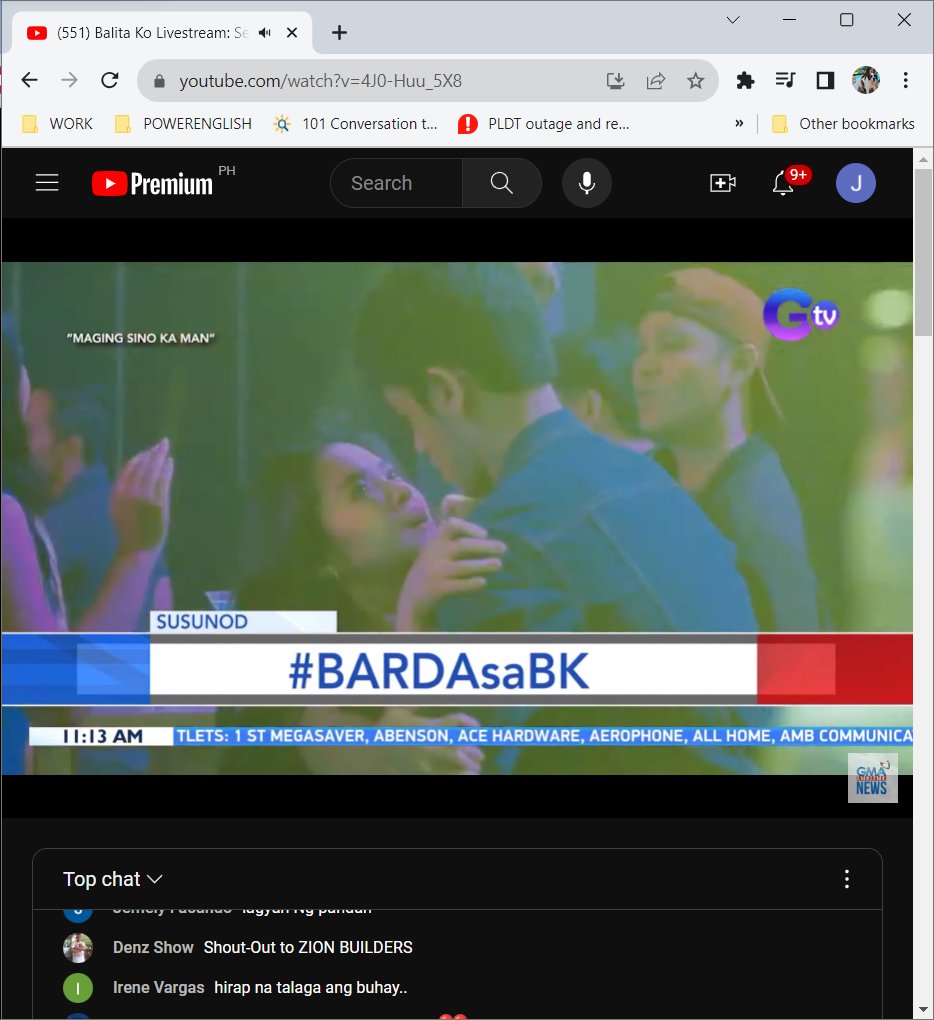Click Irene Vargas chat avatar
This screenshot has height=1020, width=934.
pyautogui.click(x=77, y=987)
